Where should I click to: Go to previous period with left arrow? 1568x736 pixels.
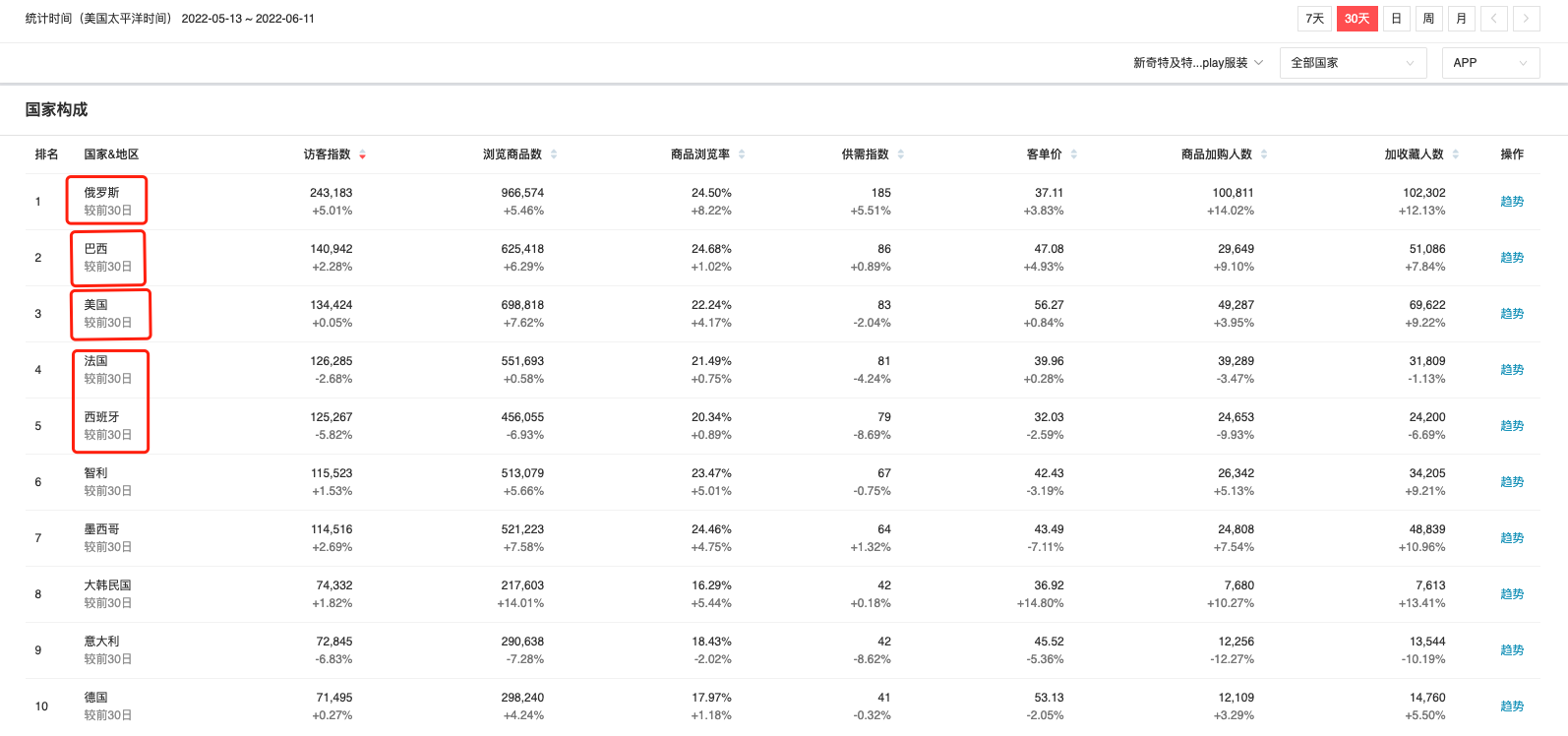click(x=1493, y=19)
